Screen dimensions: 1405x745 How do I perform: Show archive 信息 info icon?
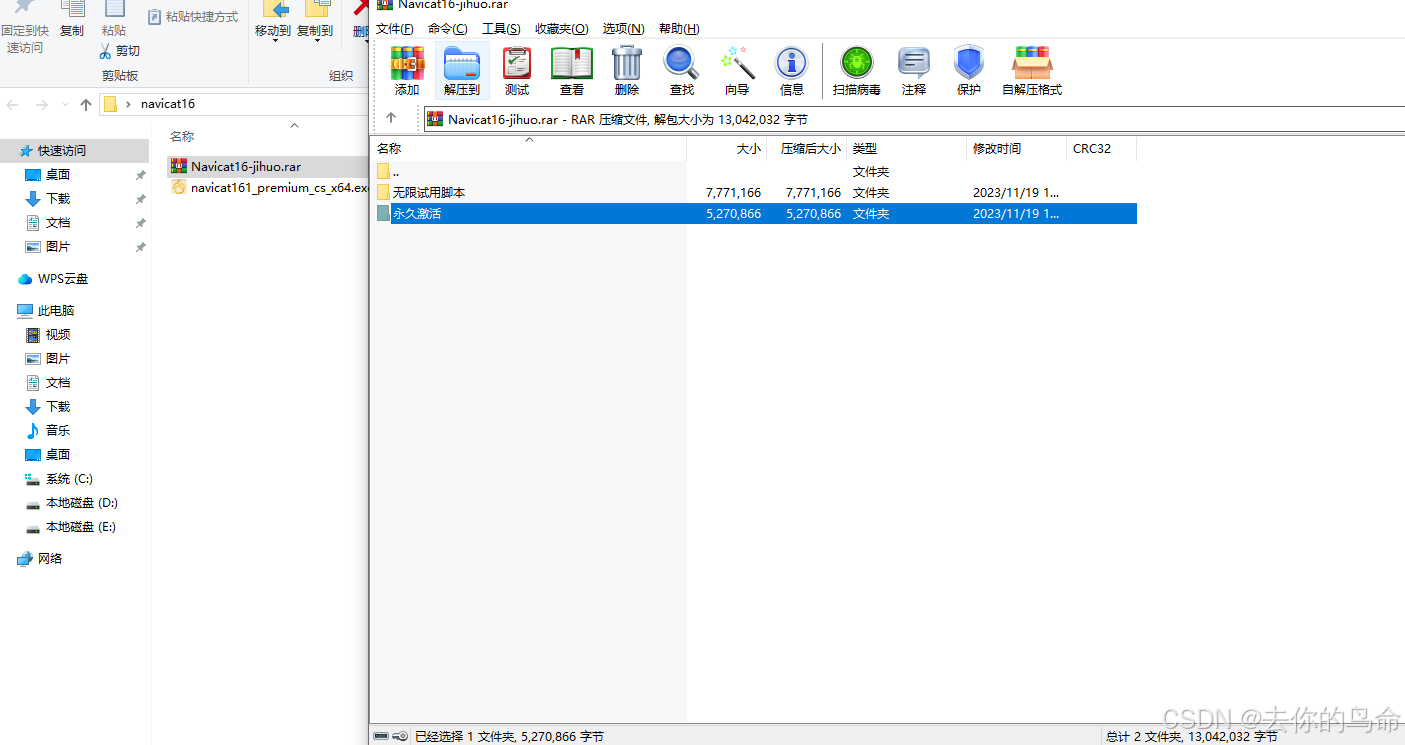pyautogui.click(x=792, y=71)
